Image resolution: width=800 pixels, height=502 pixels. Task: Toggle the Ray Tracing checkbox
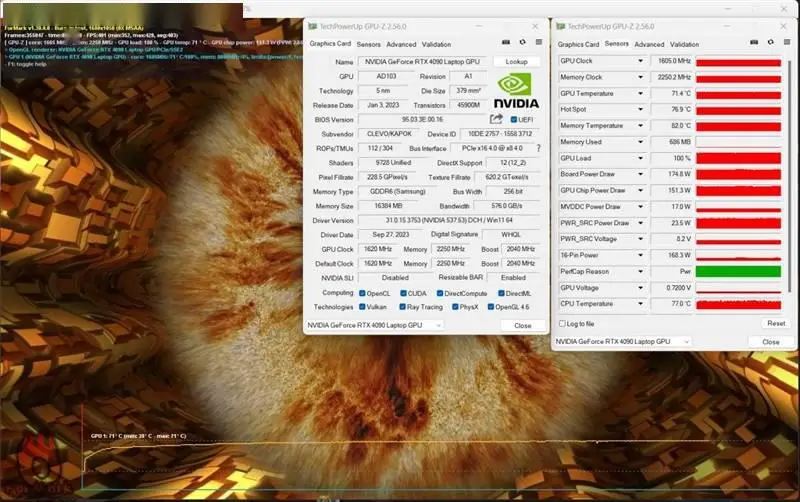[x=403, y=307]
